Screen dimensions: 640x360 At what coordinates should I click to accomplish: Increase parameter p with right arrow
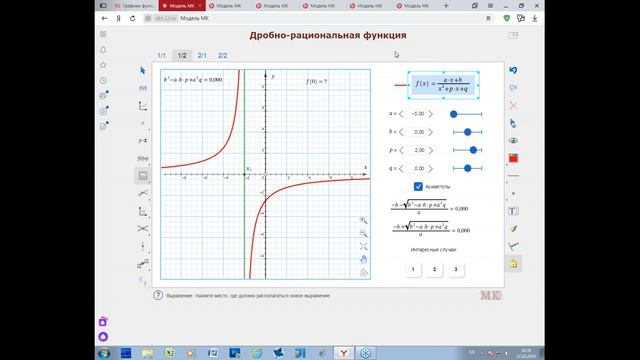click(x=431, y=150)
